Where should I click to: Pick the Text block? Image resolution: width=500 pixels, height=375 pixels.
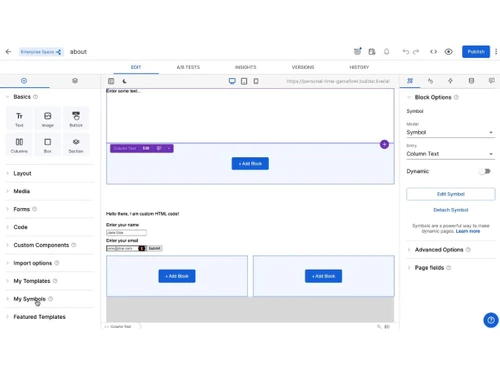[19, 118]
